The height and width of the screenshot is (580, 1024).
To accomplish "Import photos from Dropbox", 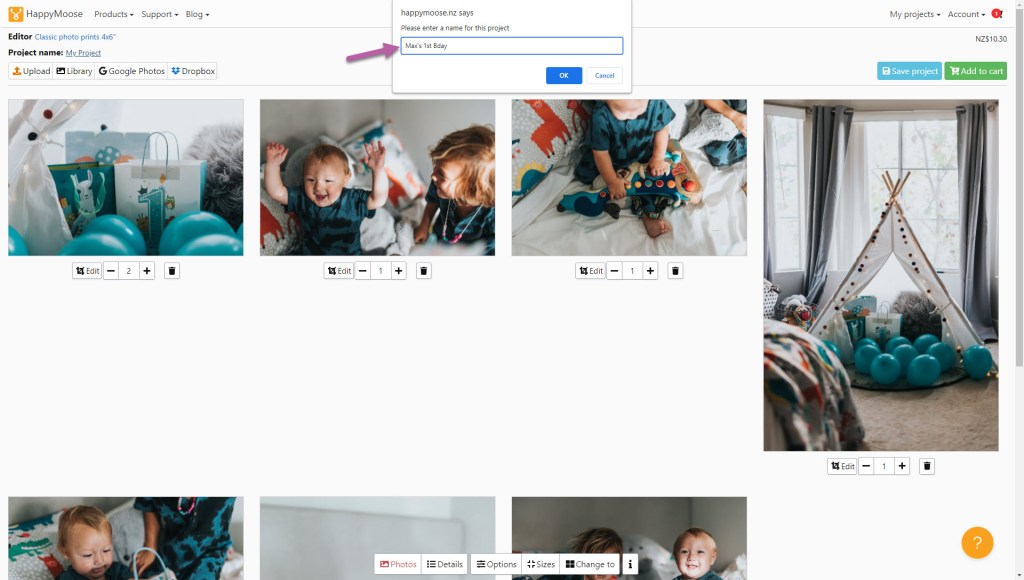I will click(x=193, y=71).
